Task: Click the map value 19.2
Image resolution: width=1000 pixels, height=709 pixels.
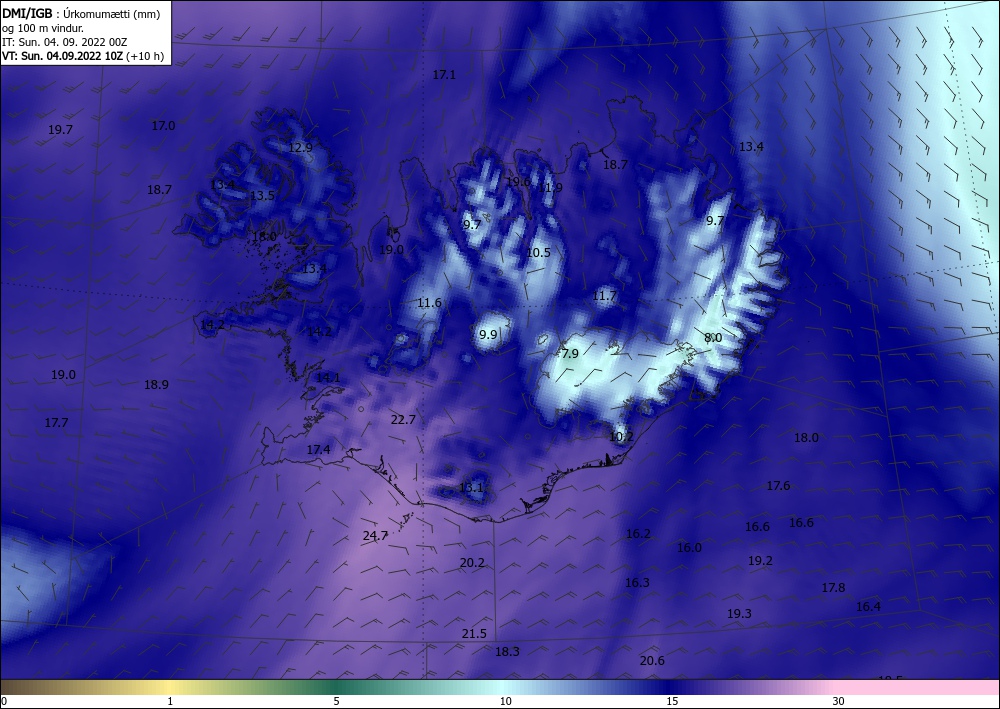Action: click(x=760, y=560)
